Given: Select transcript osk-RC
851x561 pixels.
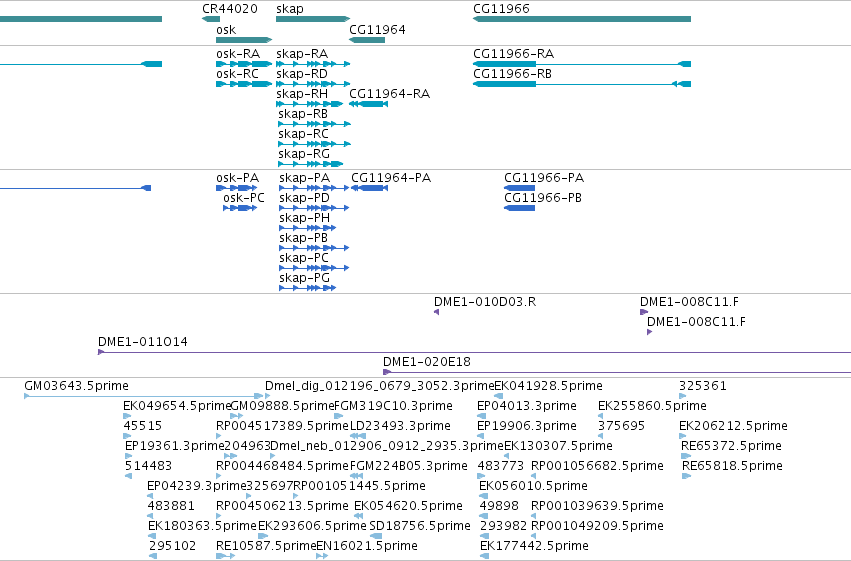Looking at the screenshot, I should click(237, 74).
